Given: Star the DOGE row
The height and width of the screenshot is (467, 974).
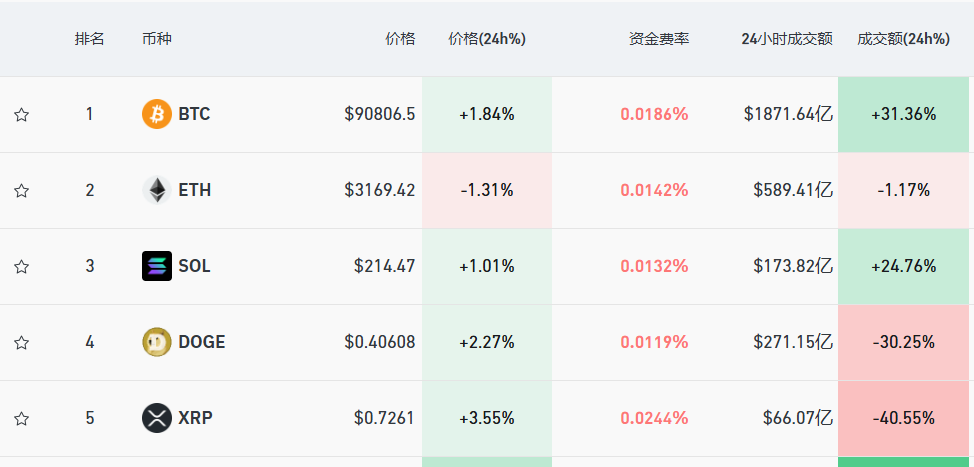Looking at the screenshot, I should point(21,343).
